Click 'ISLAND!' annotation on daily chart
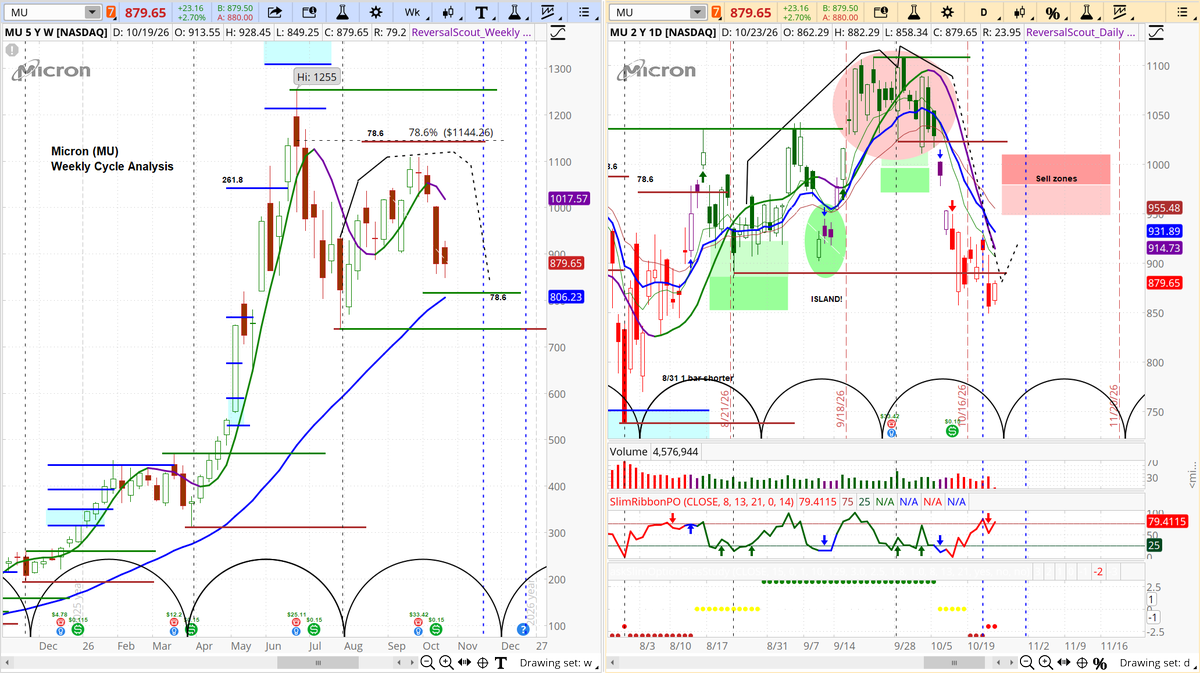This screenshot has height=673, width=1200. [826, 299]
